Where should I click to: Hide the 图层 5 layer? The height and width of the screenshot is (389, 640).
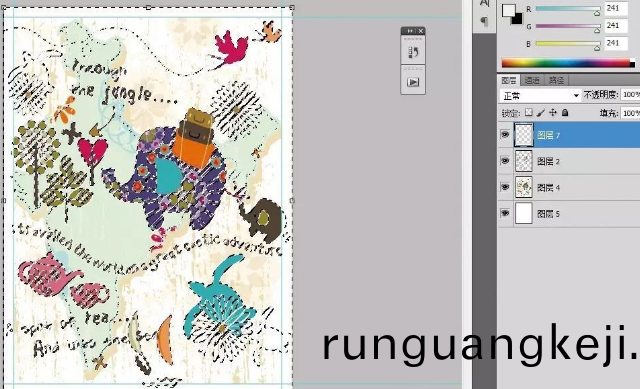click(505, 213)
